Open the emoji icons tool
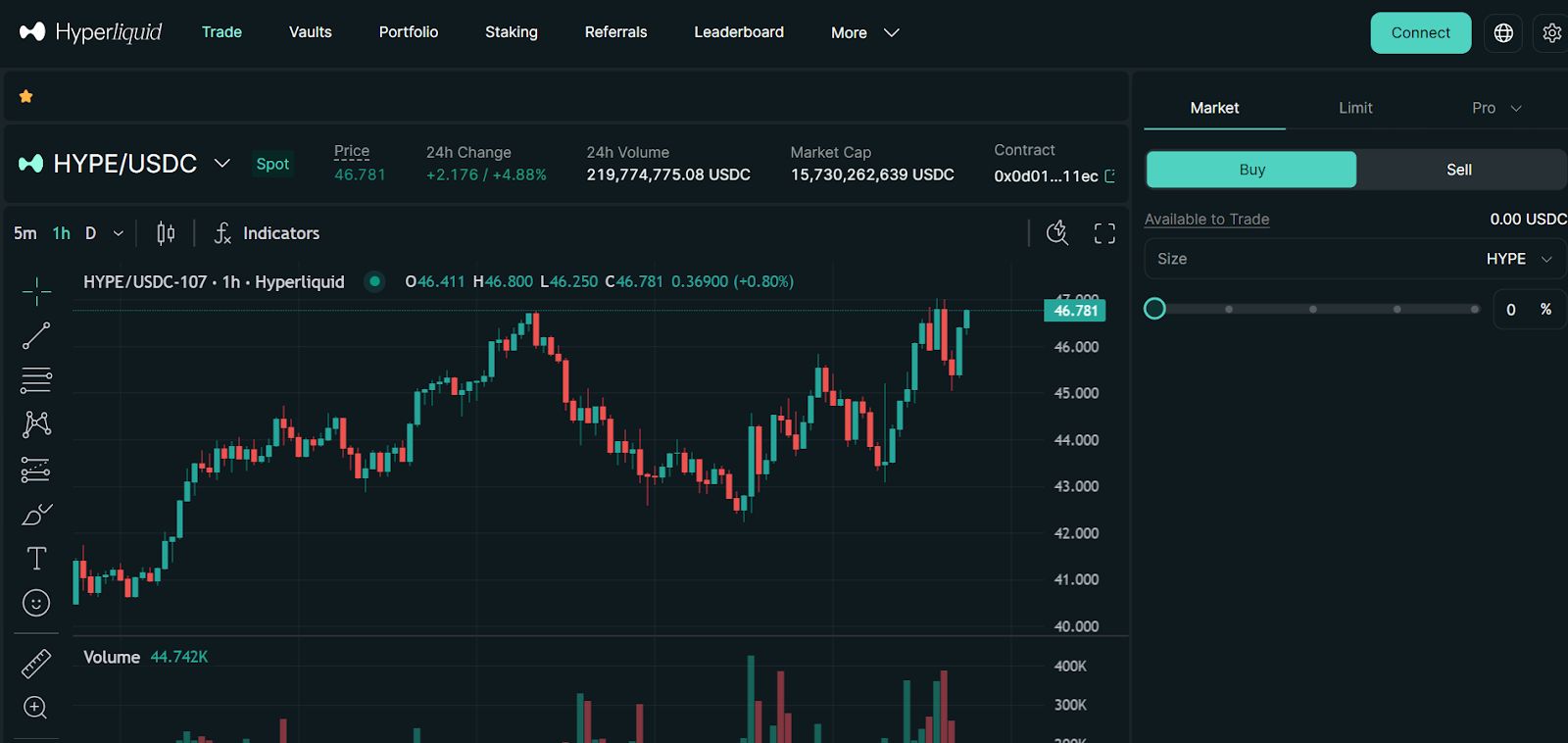 (x=36, y=603)
